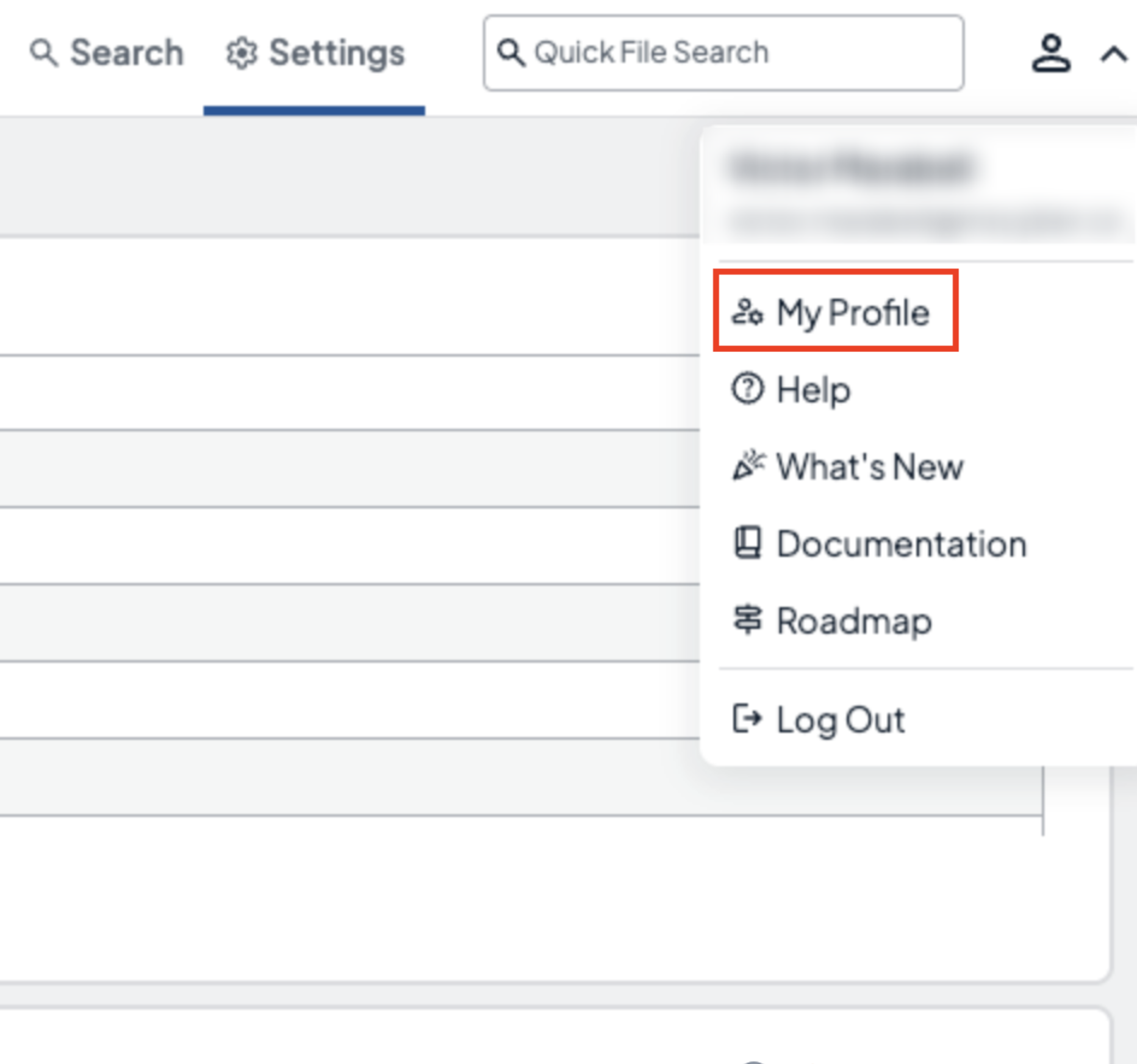
Task: Click the user account avatar icon
Action: click(1050, 54)
